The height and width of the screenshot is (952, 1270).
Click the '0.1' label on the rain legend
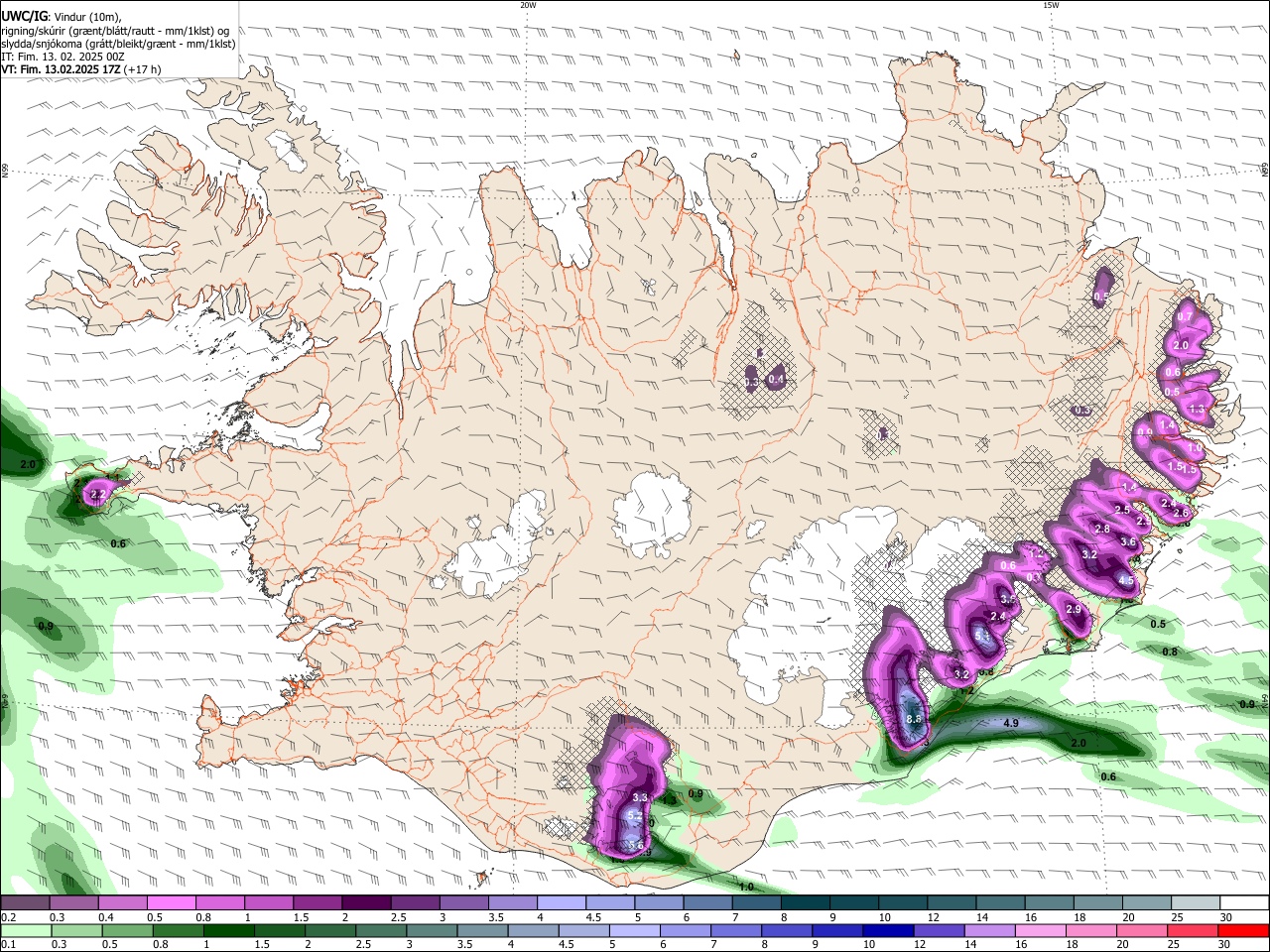[x=8, y=945]
